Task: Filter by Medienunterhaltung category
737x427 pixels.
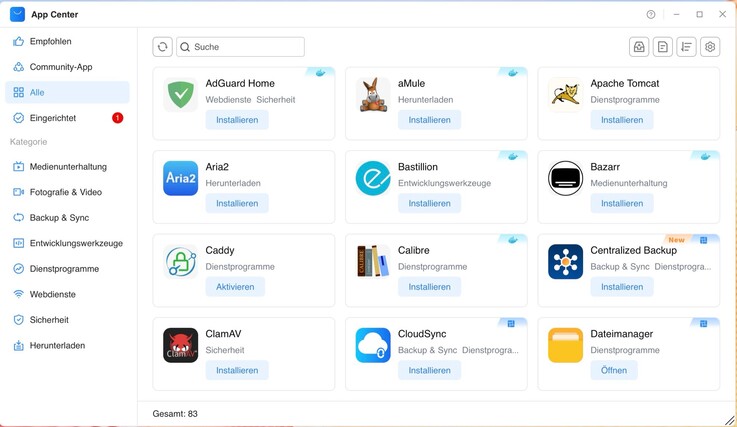Action: [67, 166]
